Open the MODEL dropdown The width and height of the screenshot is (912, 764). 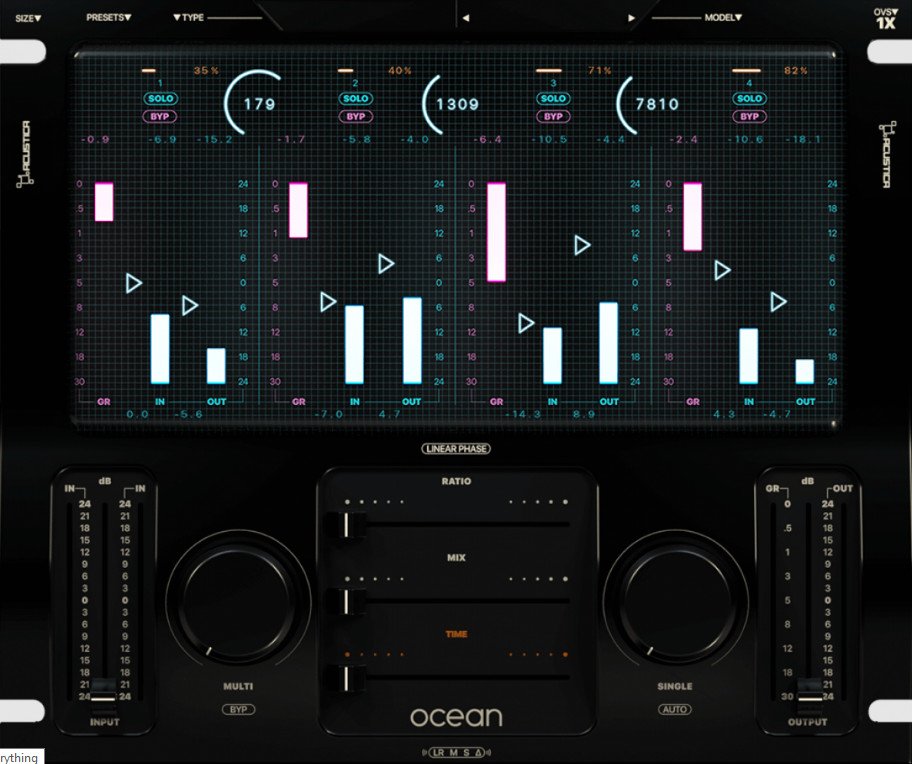[724, 18]
